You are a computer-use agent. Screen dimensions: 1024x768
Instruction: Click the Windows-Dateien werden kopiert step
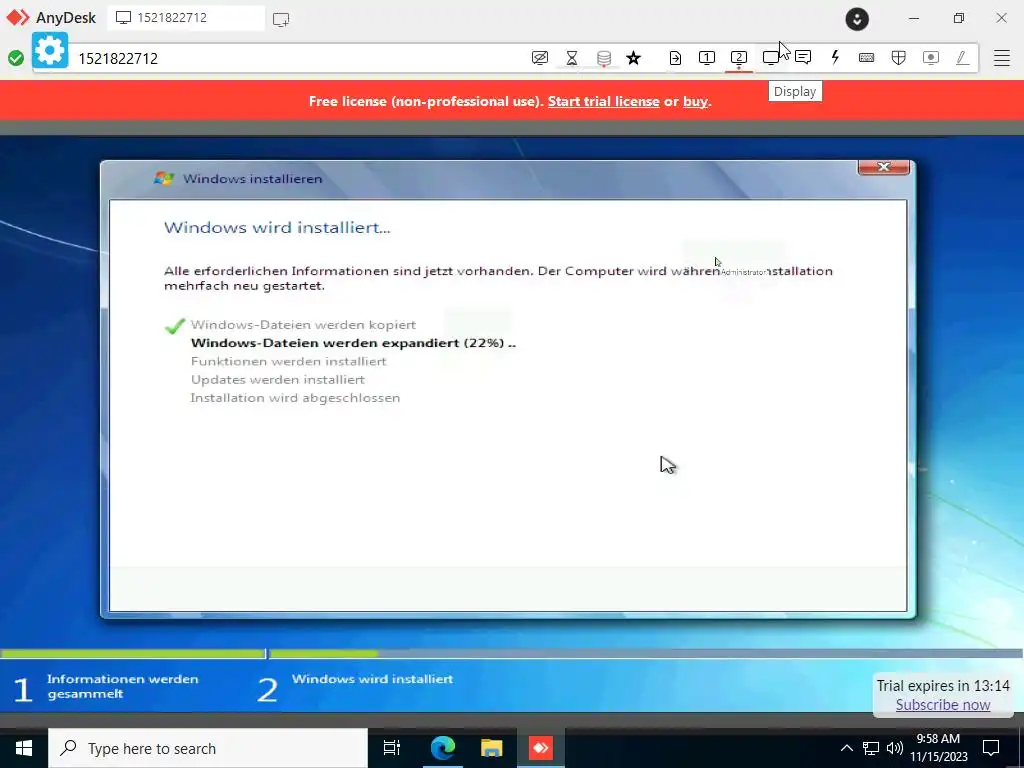303,325
